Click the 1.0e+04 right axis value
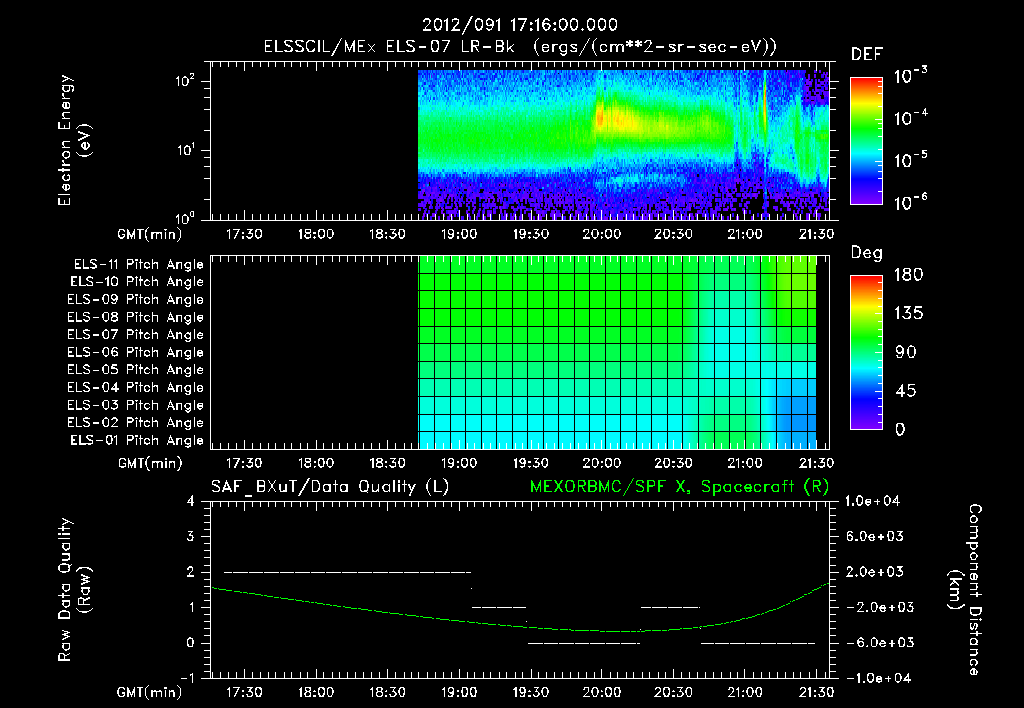This screenshot has height=708, width=1024. click(872, 501)
